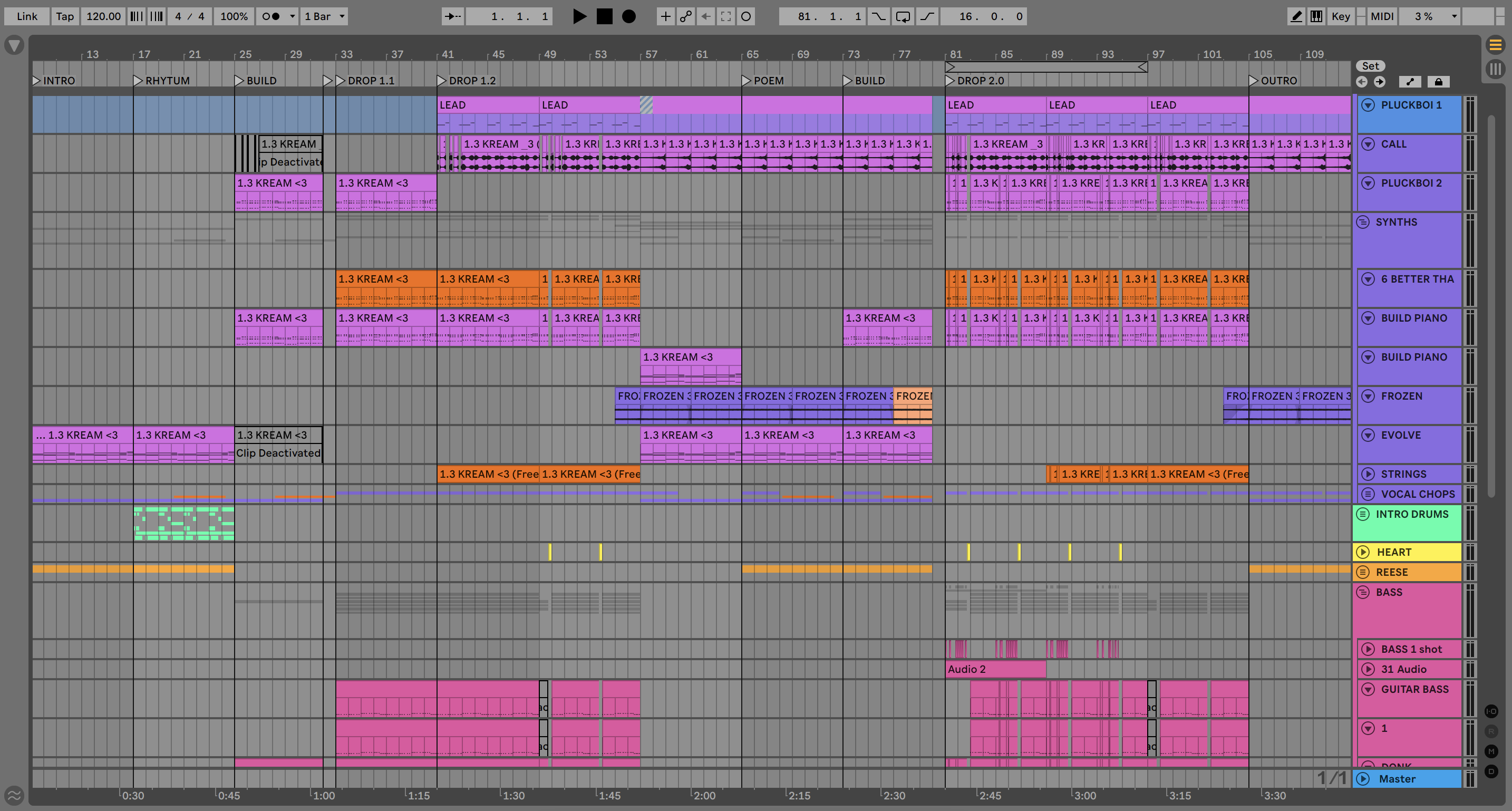Image resolution: width=1512 pixels, height=811 pixels.
Task: Unfold the SYNTHS group track
Action: point(1363,222)
